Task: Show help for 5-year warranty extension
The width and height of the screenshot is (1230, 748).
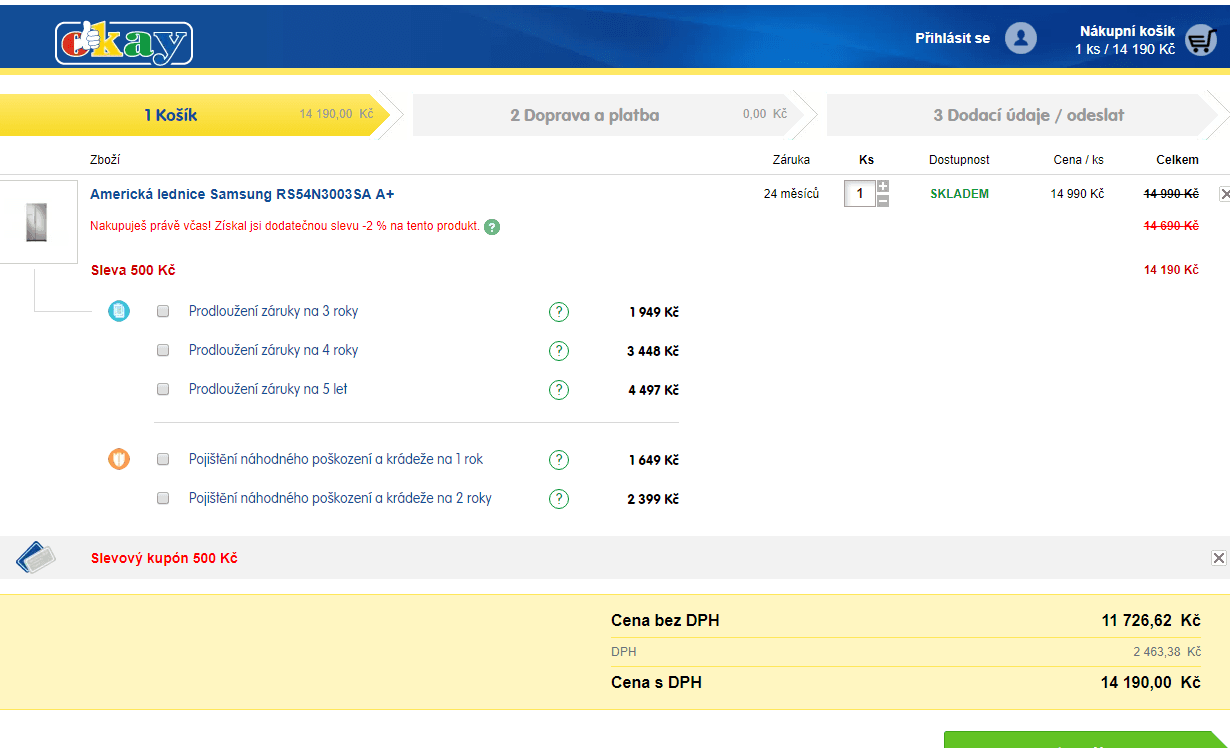Action: (559, 390)
